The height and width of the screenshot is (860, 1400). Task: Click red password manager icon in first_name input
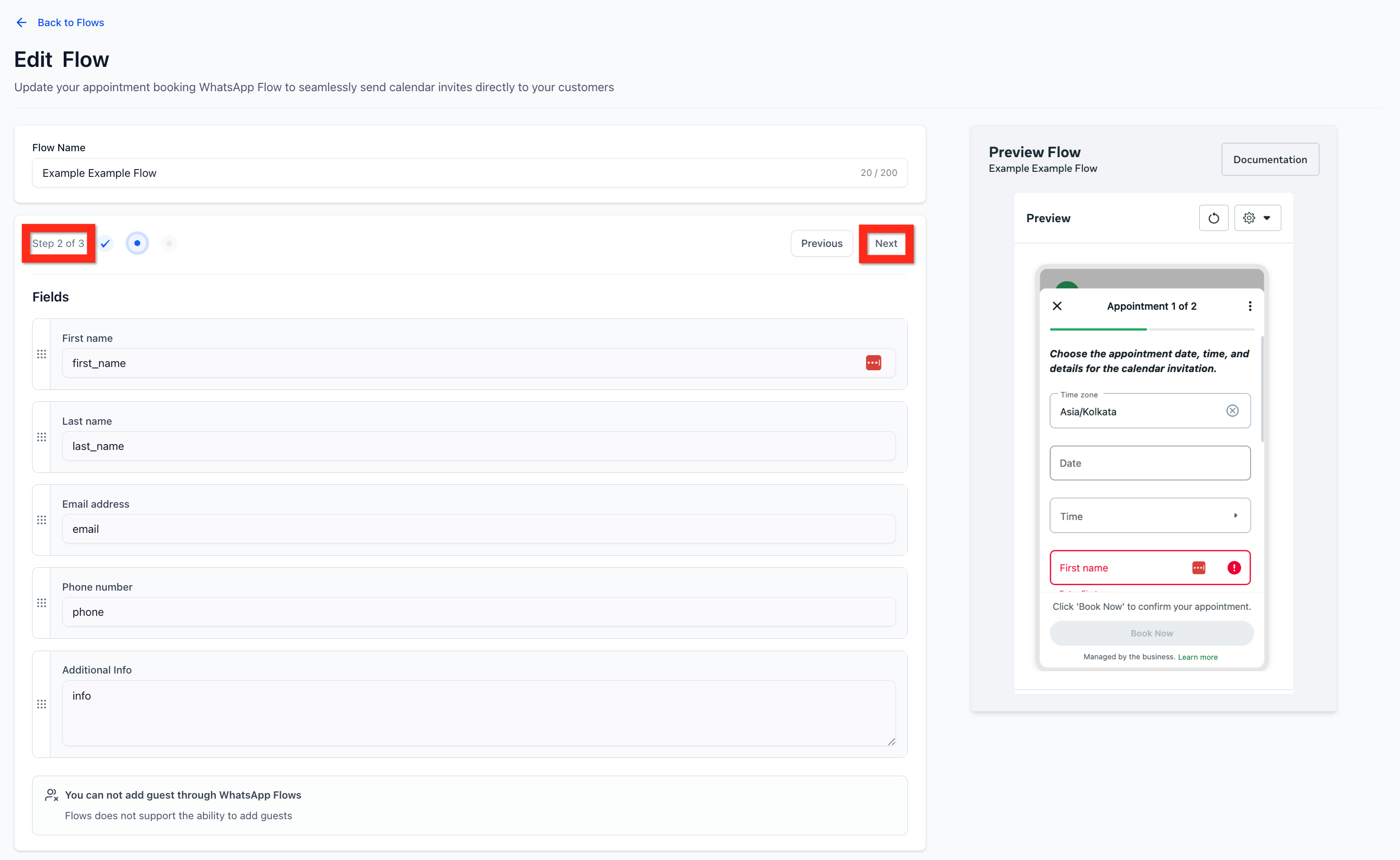(x=873, y=363)
